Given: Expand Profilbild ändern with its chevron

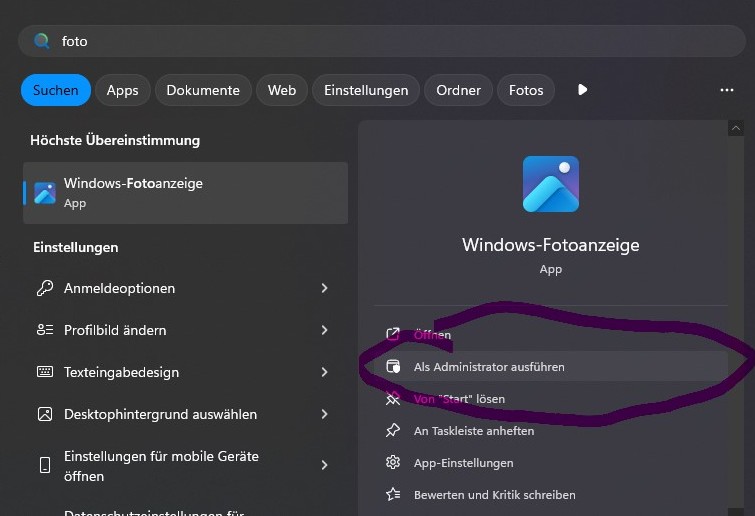Looking at the screenshot, I should click(324, 330).
